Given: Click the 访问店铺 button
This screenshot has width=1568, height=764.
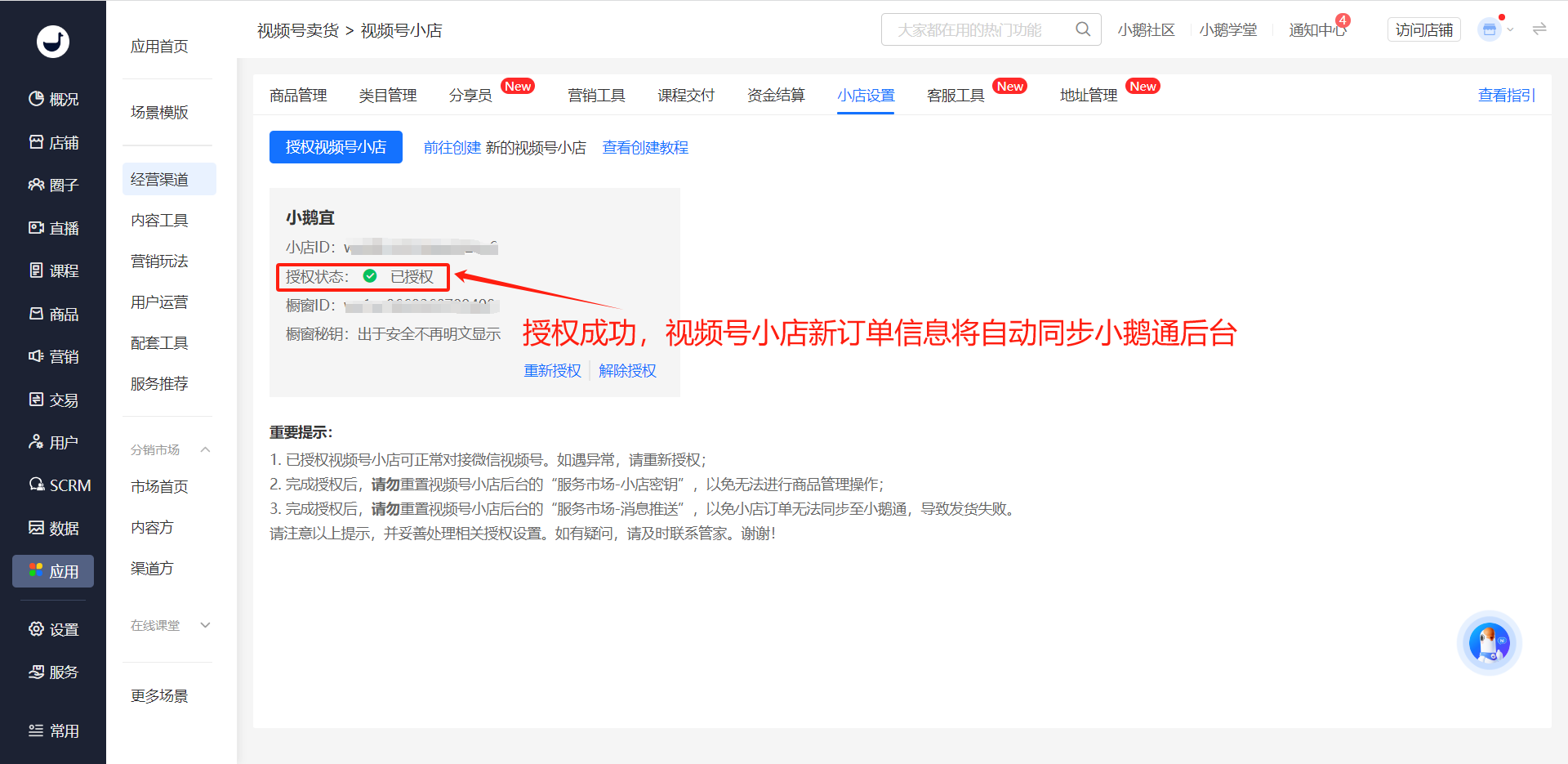Looking at the screenshot, I should (x=1424, y=29).
